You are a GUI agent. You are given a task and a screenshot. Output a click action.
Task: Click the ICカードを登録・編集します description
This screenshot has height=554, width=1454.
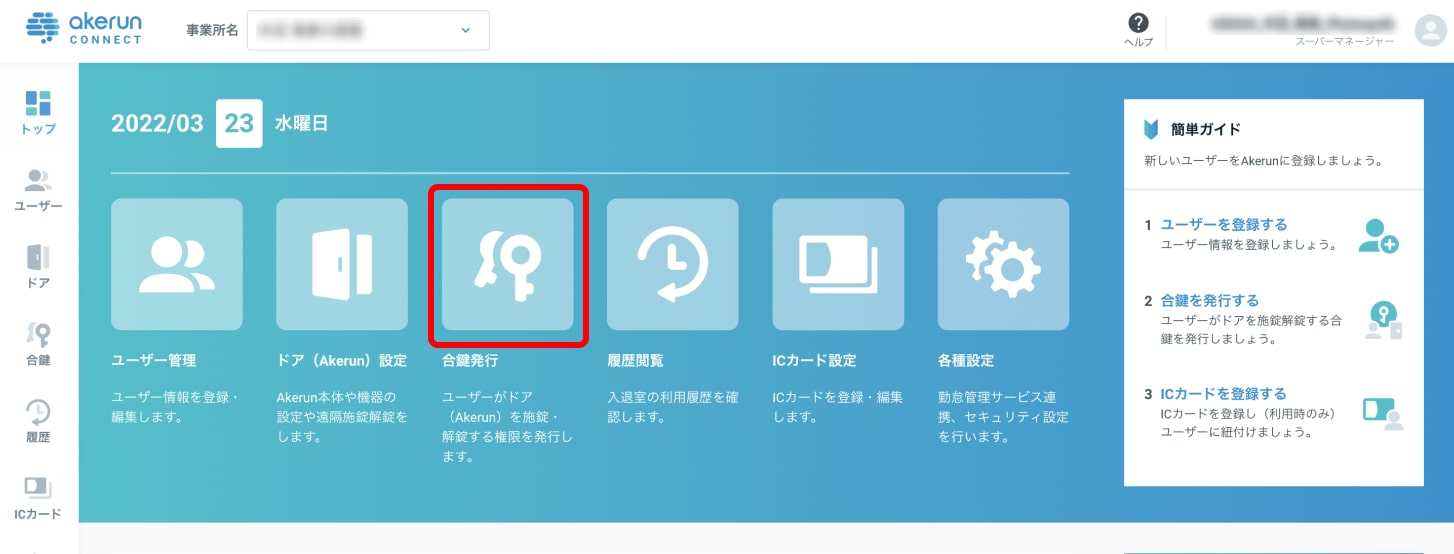click(x=838, y=407)
